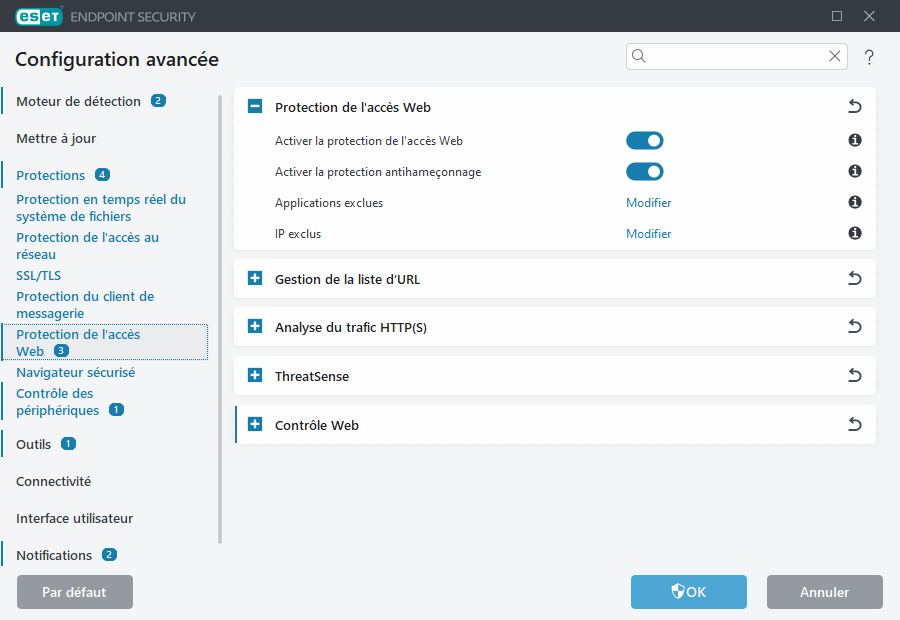Confirm settings with the OK button

pos(688,592)
